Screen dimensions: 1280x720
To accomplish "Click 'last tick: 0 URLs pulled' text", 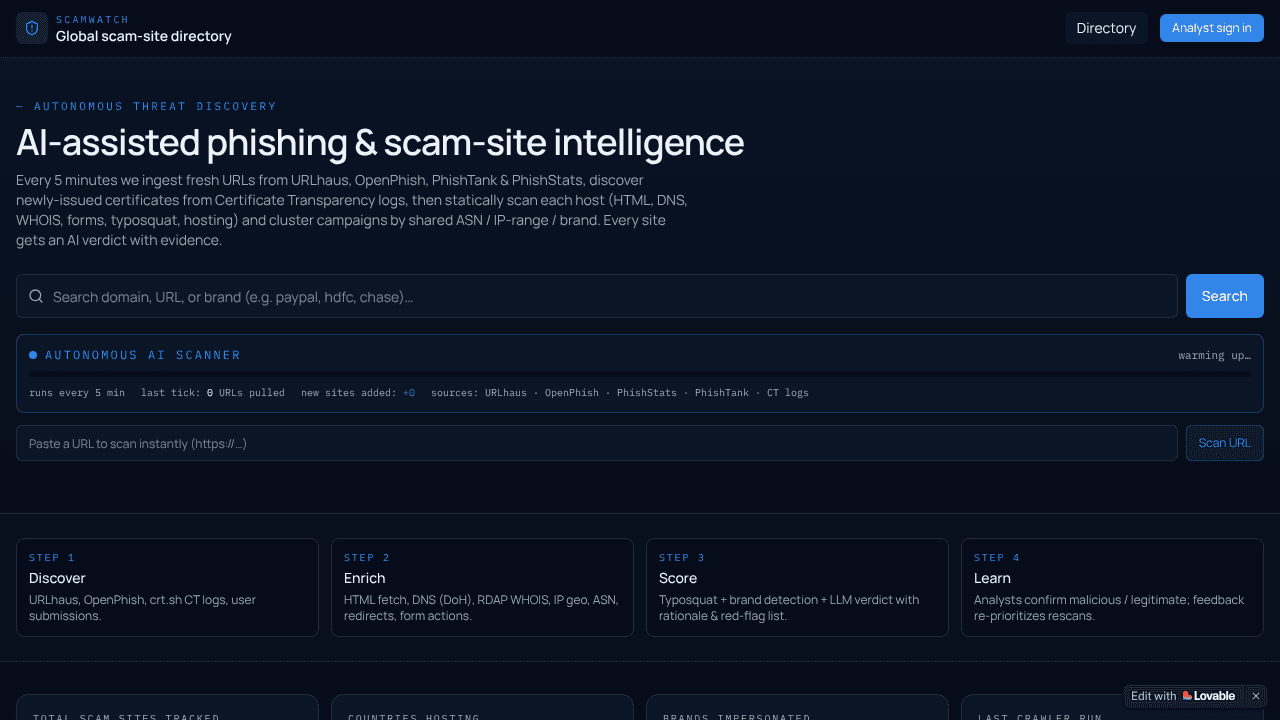I will 213,393.
